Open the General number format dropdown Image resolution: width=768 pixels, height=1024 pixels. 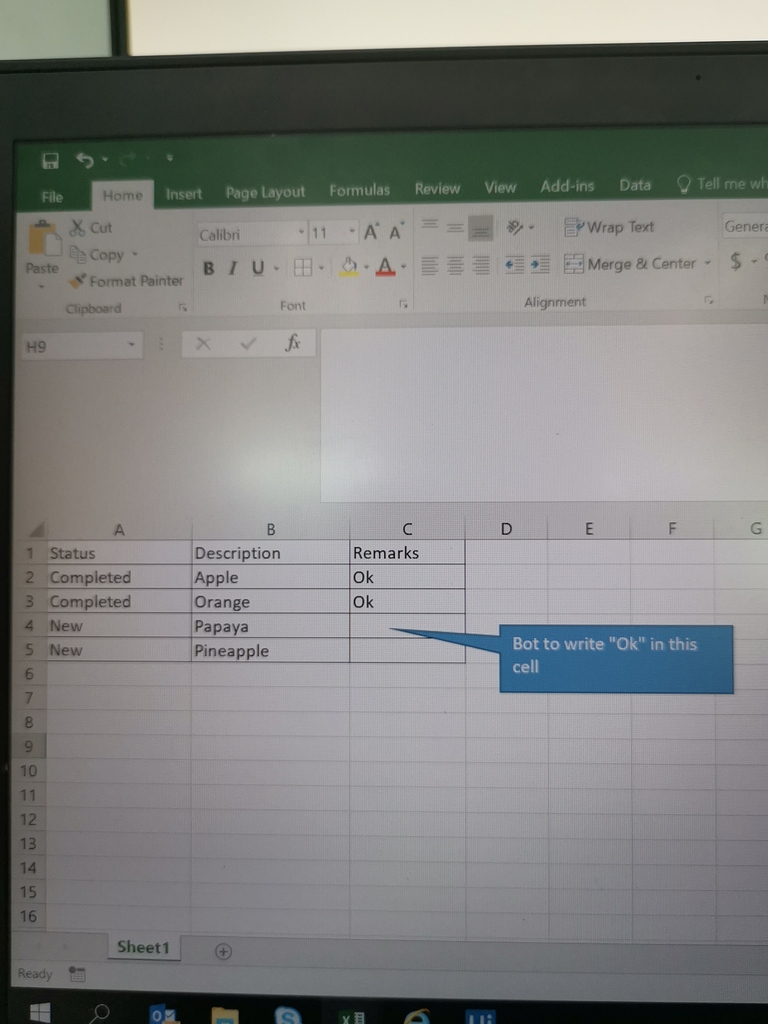(x=744, y=227)
